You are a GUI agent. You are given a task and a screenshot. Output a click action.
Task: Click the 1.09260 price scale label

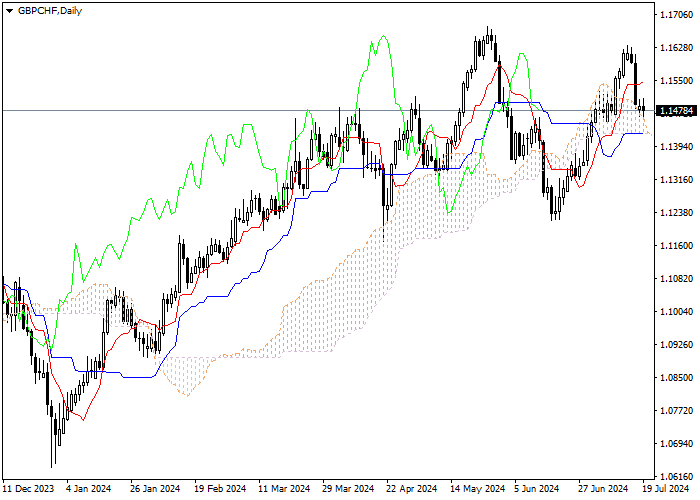676,345
